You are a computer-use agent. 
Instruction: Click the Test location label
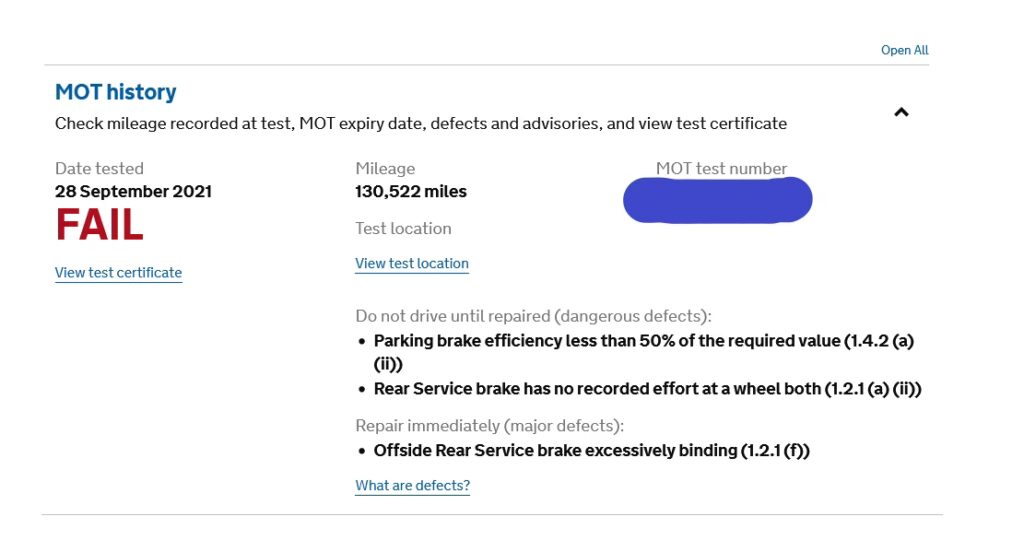coord(403,229)
